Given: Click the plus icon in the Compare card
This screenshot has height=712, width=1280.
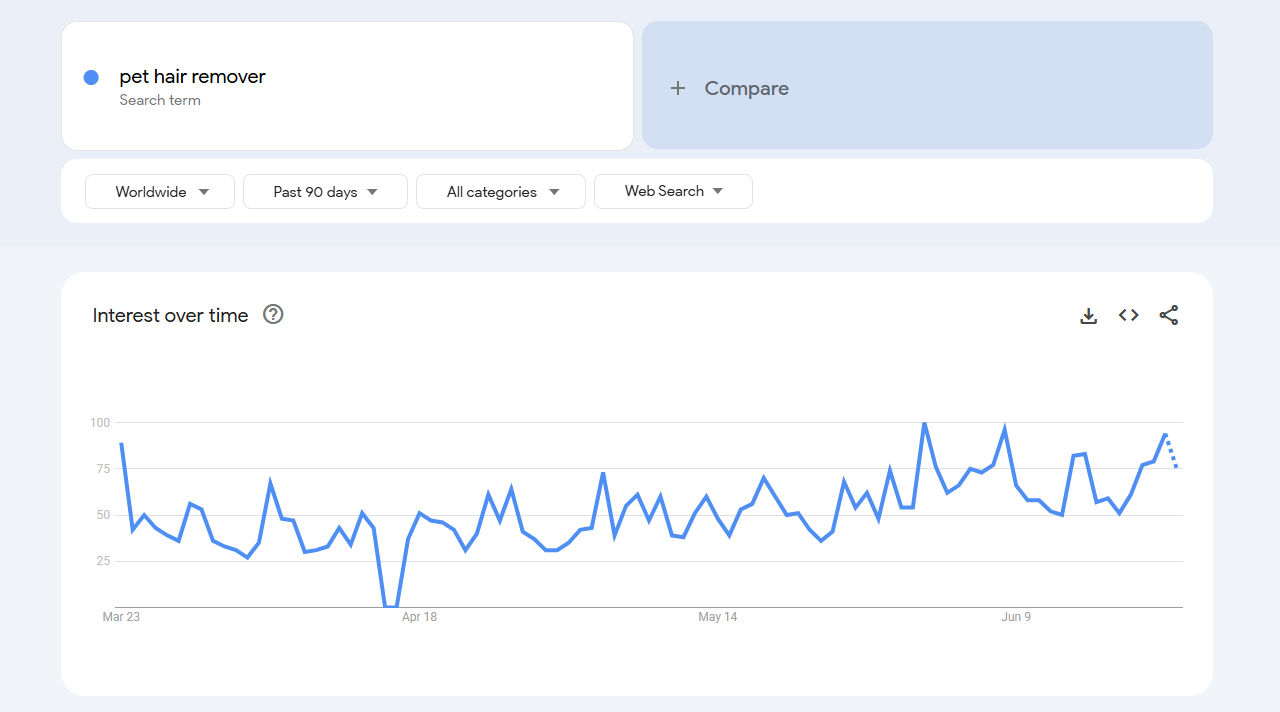Looking at the screenshot, I should 678,88.
